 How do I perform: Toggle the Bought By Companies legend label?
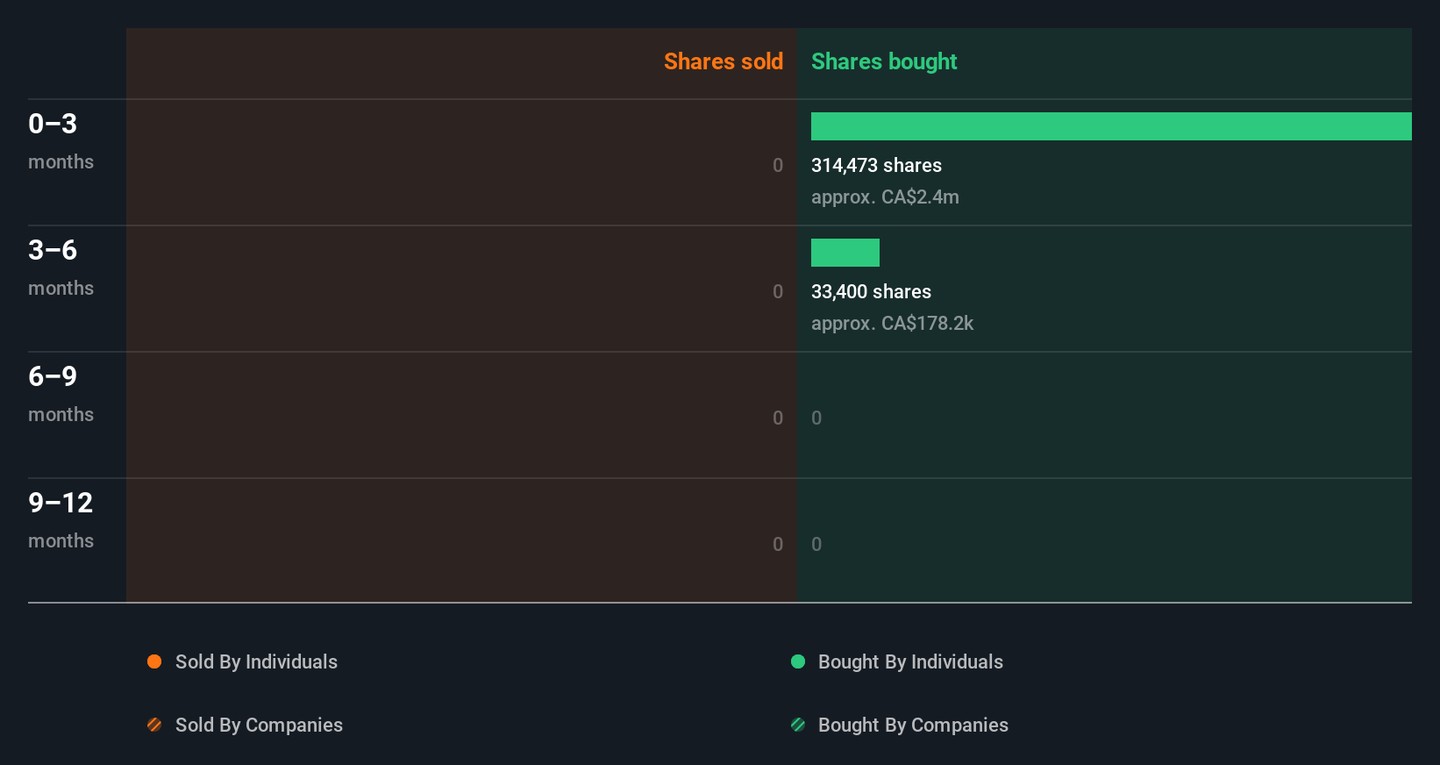pos(913,725)
